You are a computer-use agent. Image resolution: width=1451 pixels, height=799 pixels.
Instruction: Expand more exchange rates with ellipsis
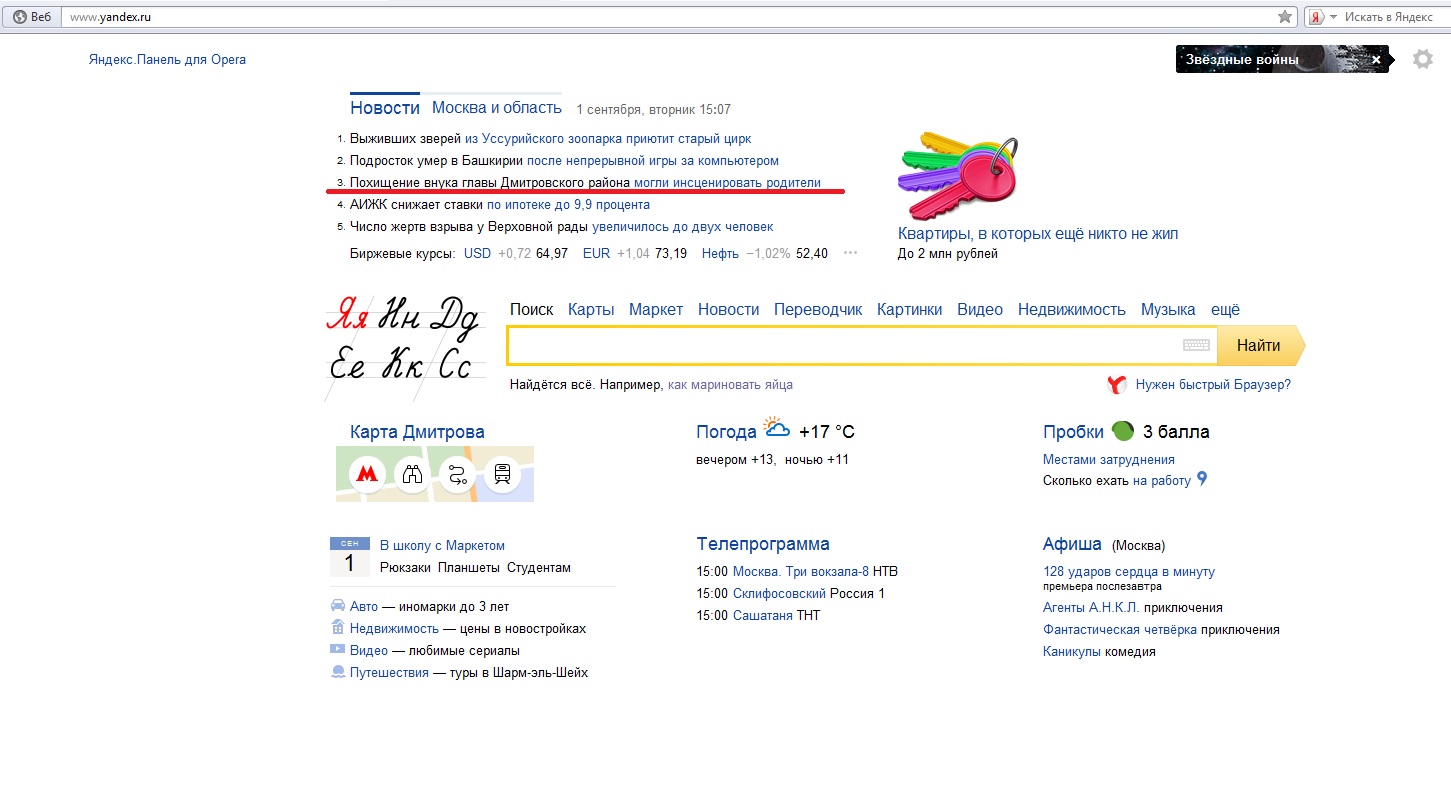coord(850,253)
